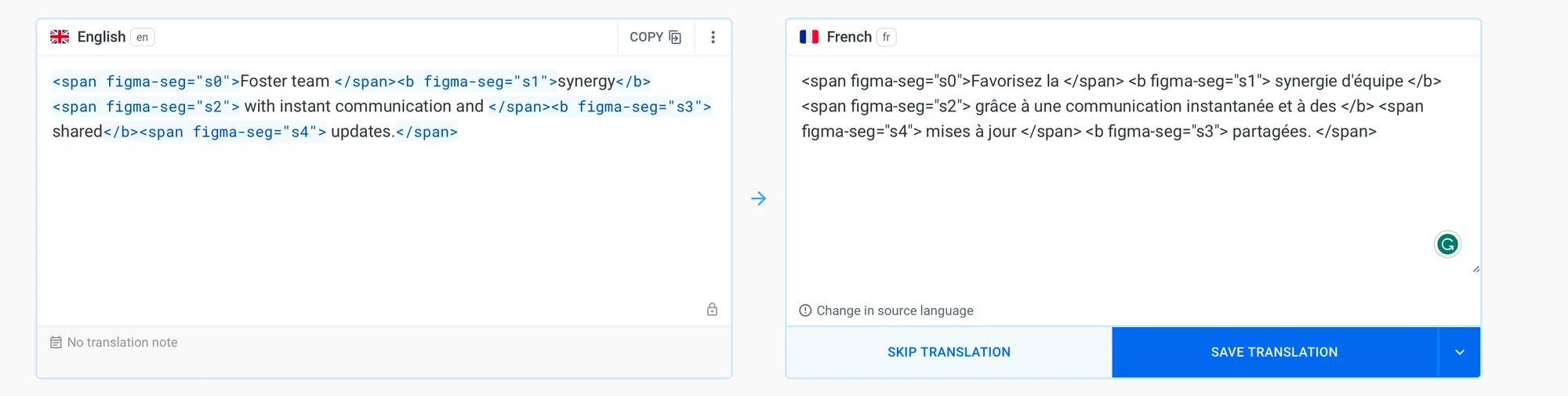Expand the Save Translation dropdown arrow

(x=1459, y=352)
